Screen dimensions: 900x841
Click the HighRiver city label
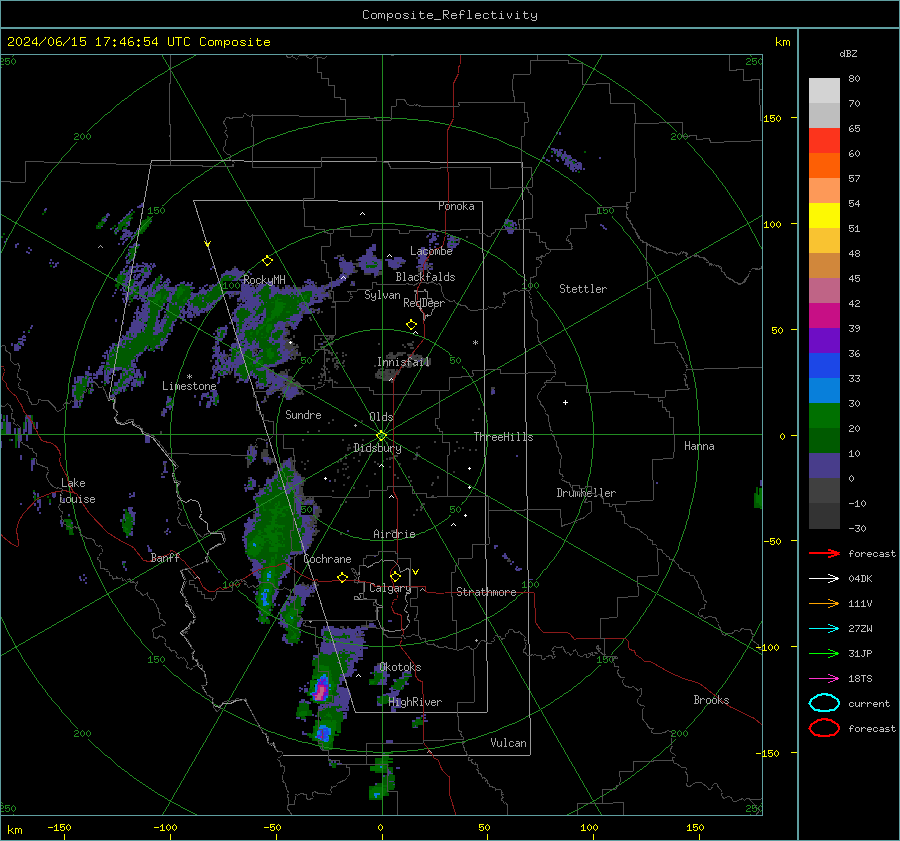point(415,702)
